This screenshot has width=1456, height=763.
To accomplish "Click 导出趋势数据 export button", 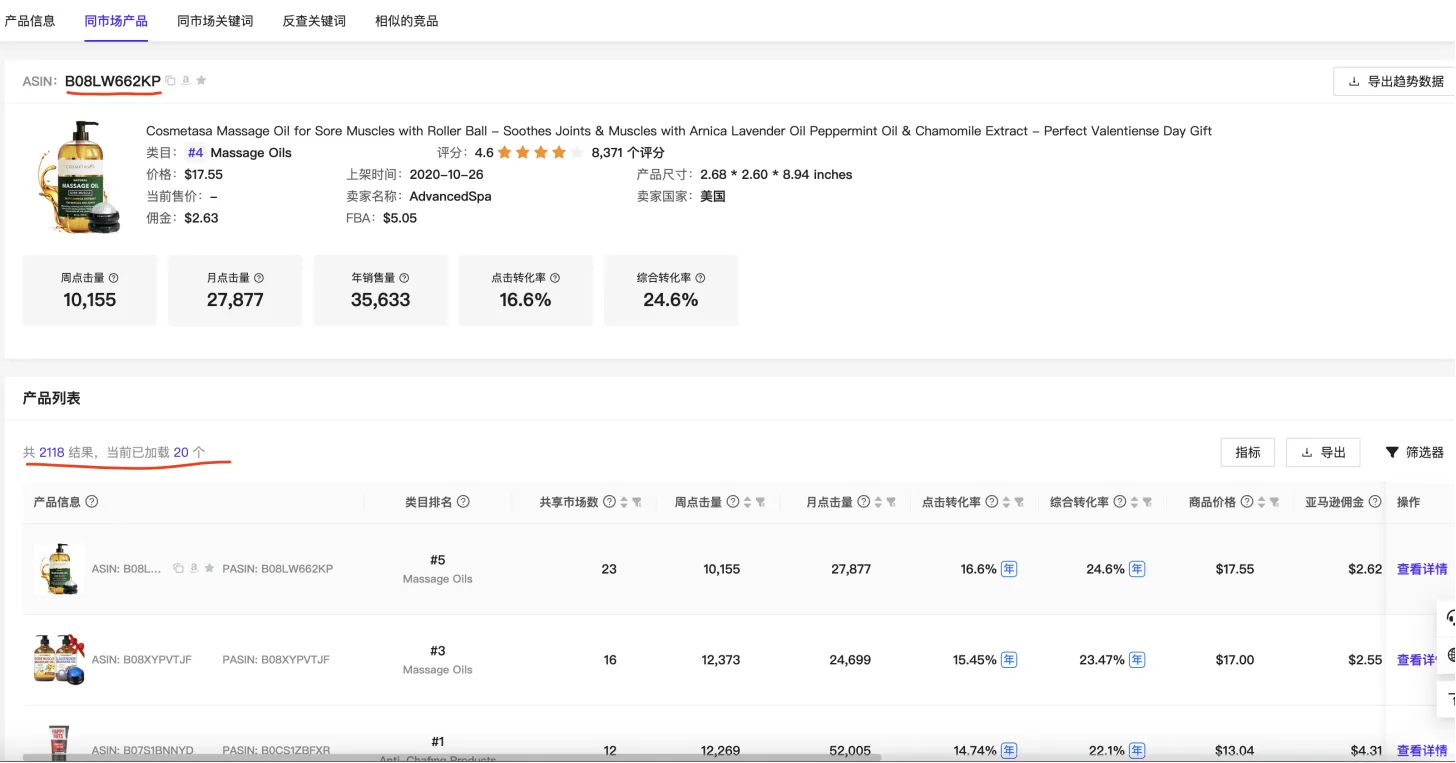I will pyautogui.click(x=1396, y=82).
